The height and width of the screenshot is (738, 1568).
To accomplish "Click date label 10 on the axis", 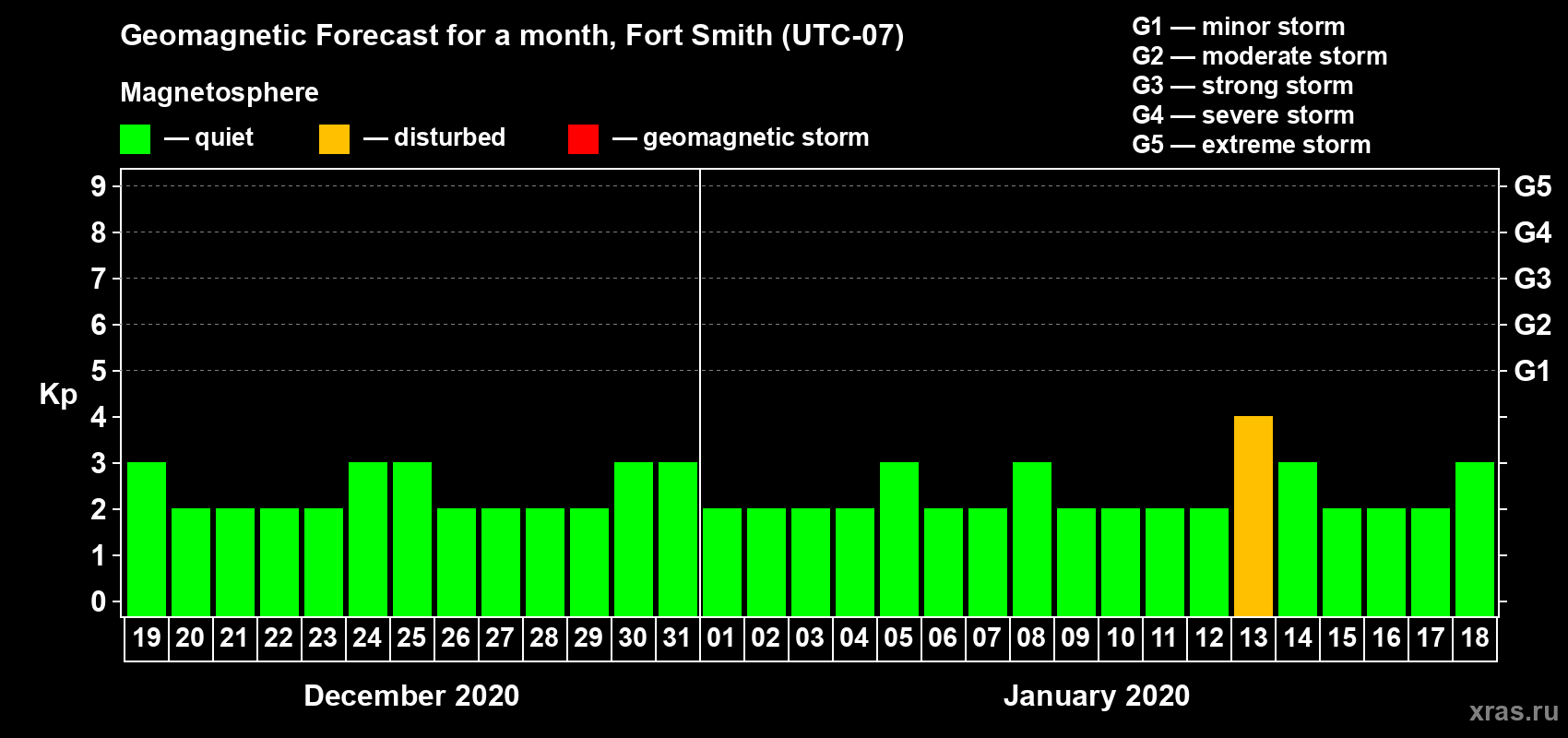I will 1121,637.
